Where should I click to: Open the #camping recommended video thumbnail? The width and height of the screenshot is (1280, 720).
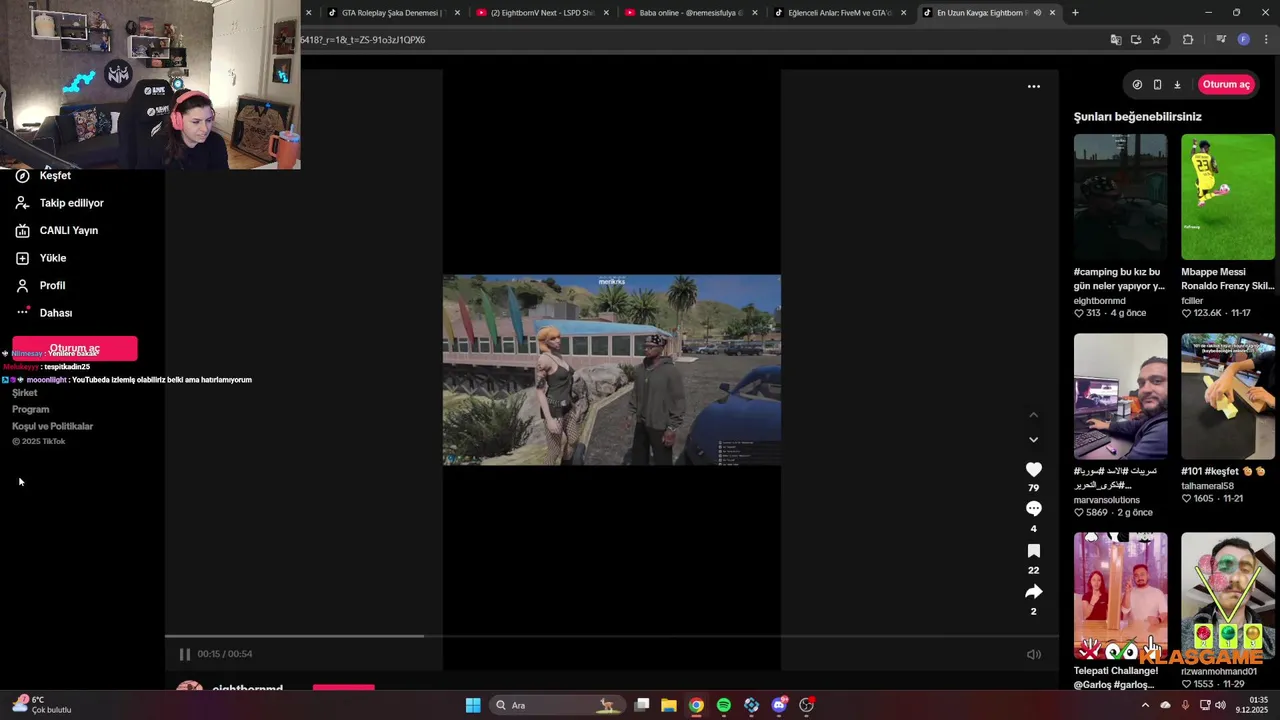1120,197
